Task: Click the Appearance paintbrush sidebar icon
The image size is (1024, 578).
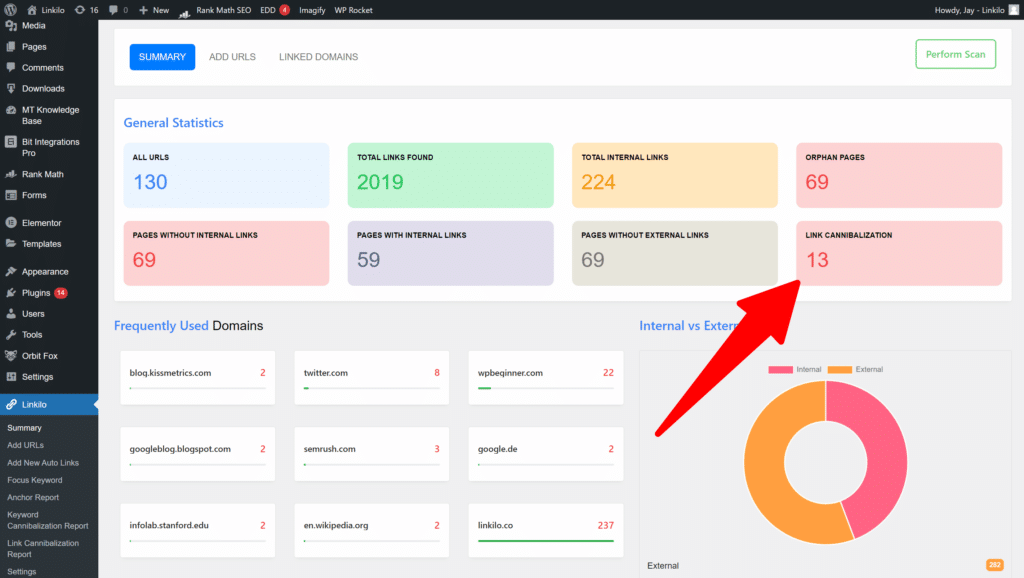Action: (x=11, y=271)
